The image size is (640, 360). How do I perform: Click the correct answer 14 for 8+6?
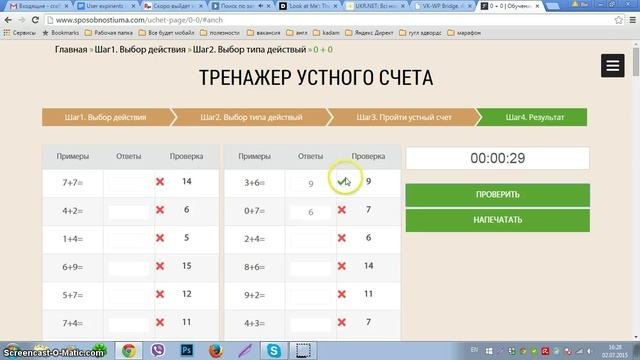coord(369,266)
